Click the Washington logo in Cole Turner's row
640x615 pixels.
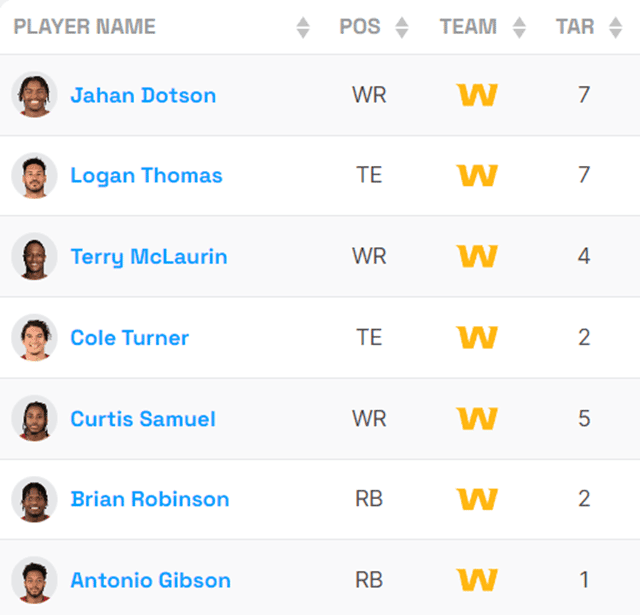(477, 337)
